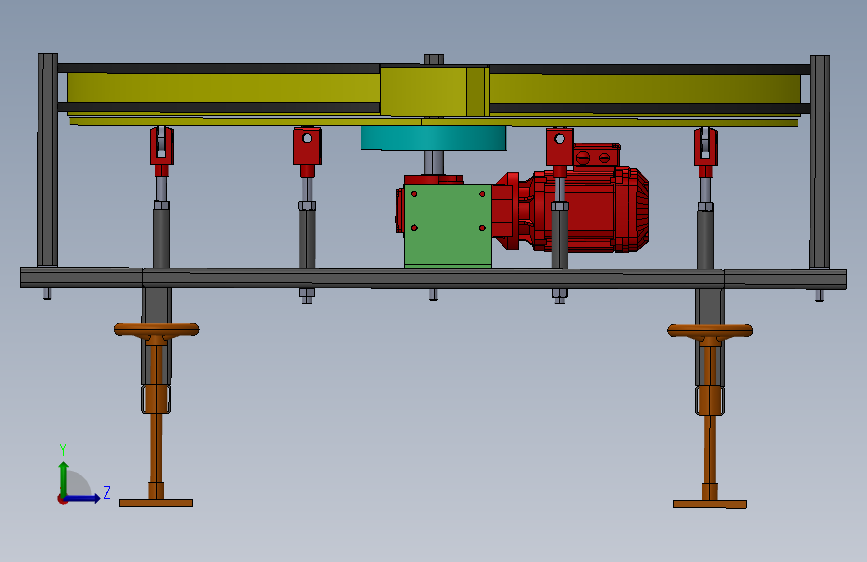
Task: Select the motor's red terminal box
Action: 597,155
